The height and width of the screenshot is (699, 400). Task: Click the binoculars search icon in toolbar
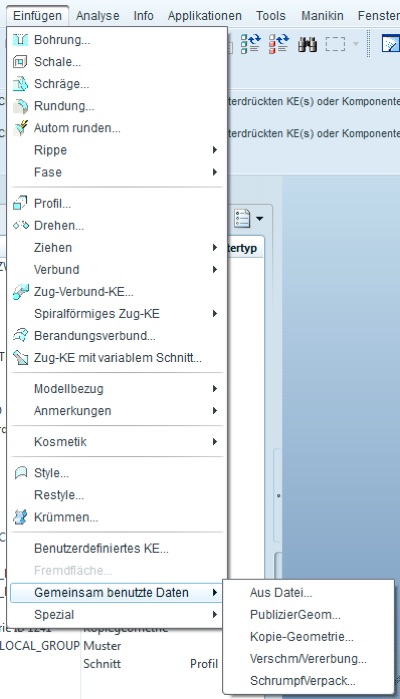307,44
